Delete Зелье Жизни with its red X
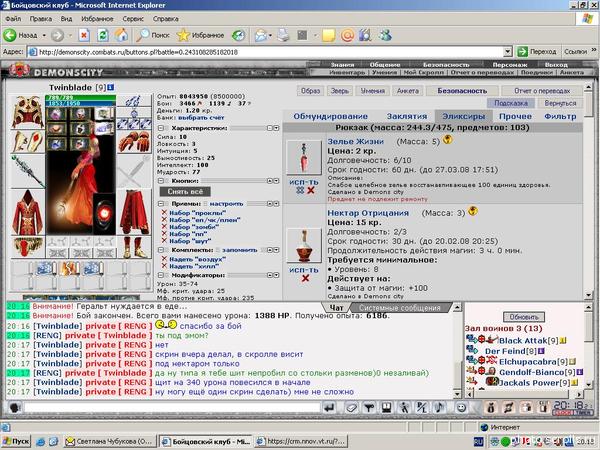 311,190
